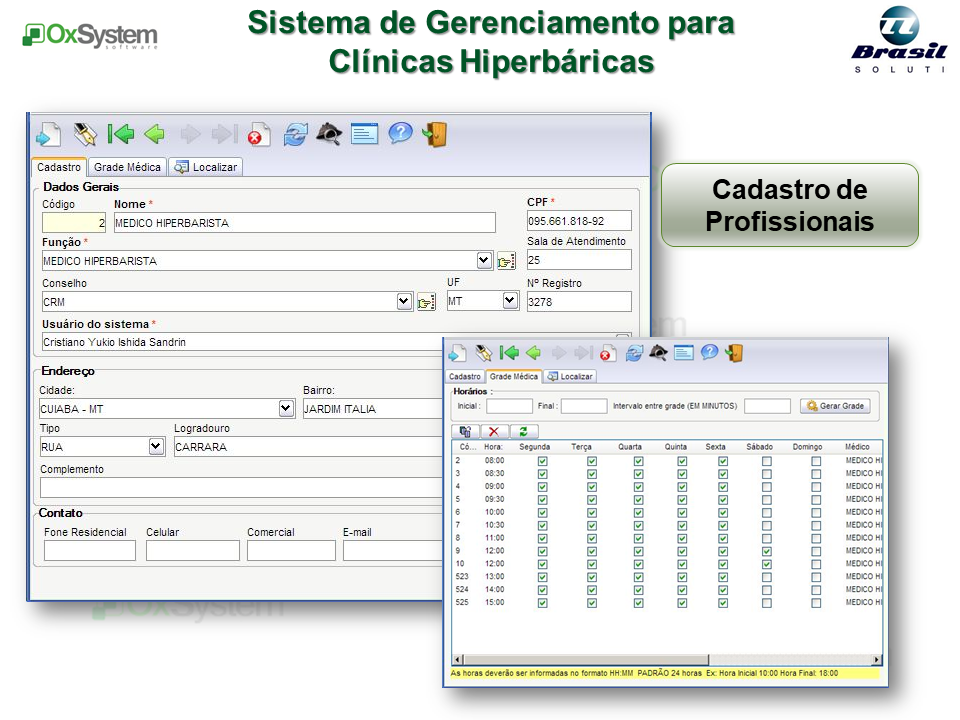Click the edit record pen icon
Screen dimensions: 960x720
[87, 133]
